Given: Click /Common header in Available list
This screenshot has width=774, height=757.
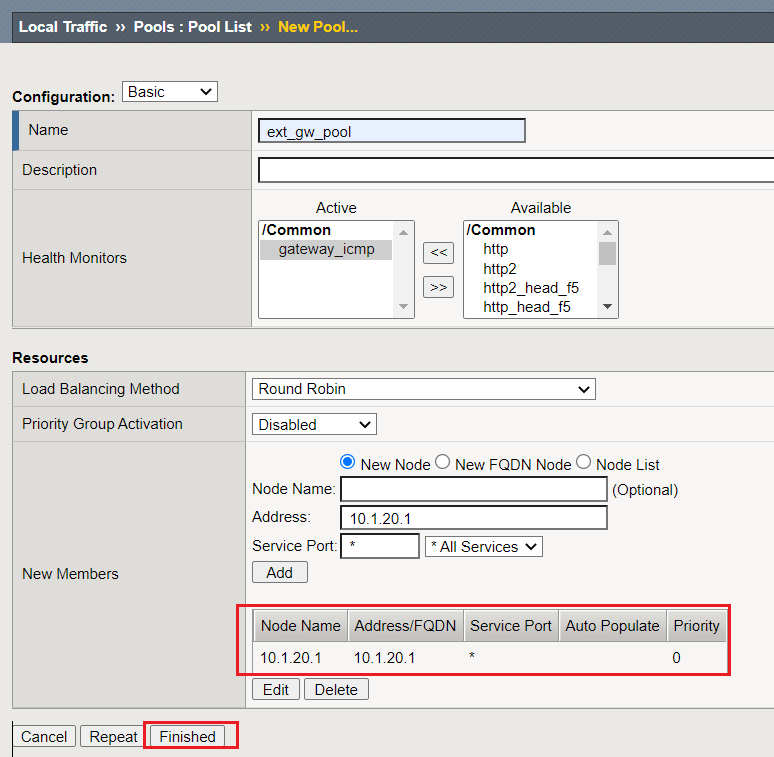Looking at the screenshot, I should [x=501, y=230].
